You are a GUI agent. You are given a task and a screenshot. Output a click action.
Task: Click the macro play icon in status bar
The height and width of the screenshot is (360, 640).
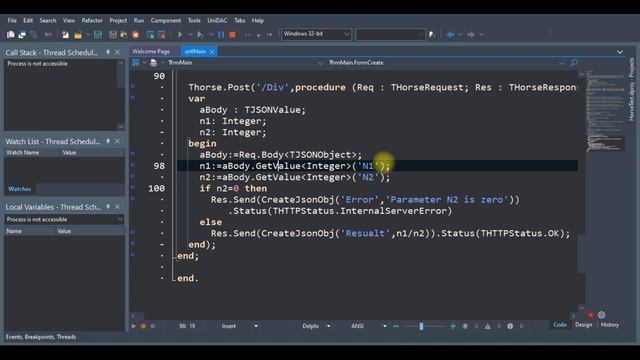click(133, 326)
